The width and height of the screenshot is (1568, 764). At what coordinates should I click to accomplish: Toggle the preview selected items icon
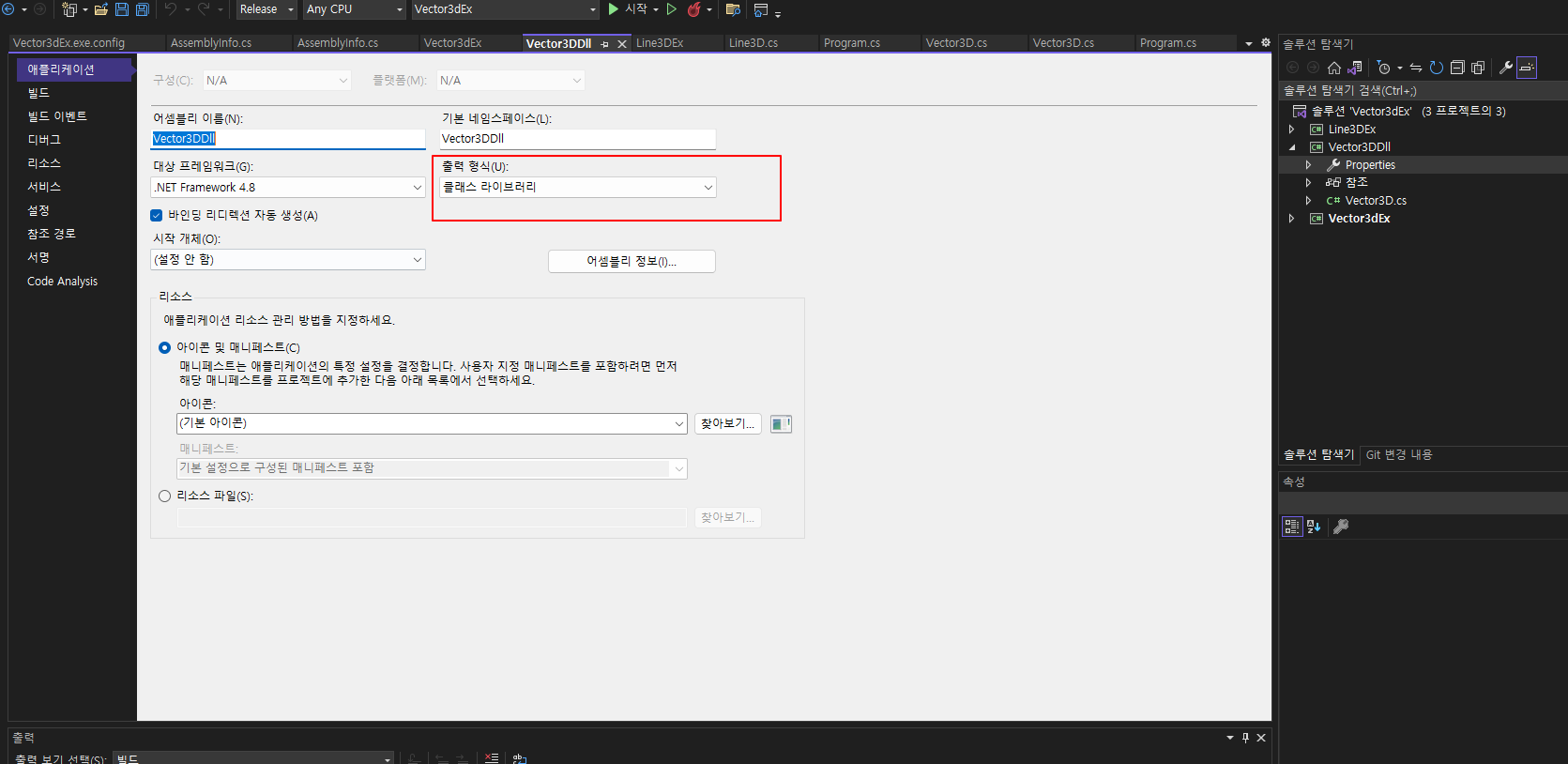1527,68
